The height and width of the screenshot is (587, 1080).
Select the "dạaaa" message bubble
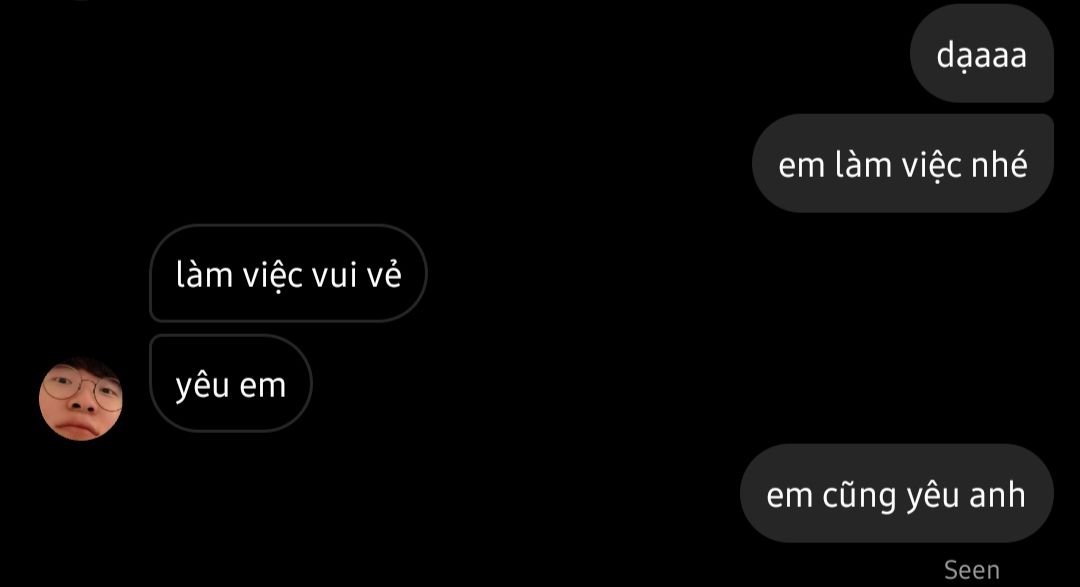pyautogui.click(x=982, y=53)
